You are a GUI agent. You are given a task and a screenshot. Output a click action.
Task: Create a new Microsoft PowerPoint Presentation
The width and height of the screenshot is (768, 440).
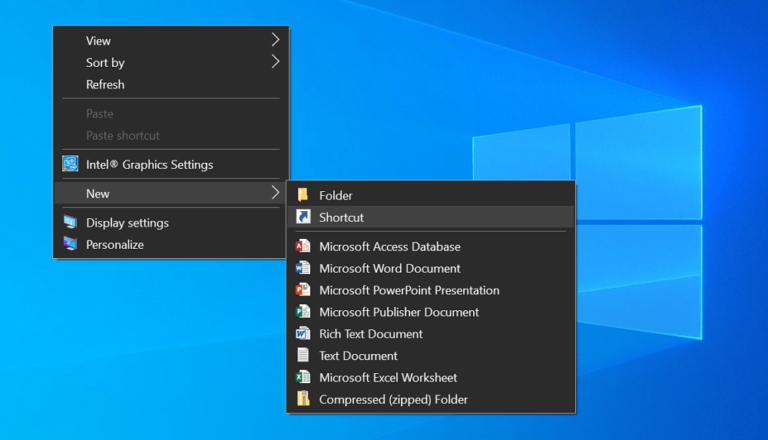click(x=431, y=290)
